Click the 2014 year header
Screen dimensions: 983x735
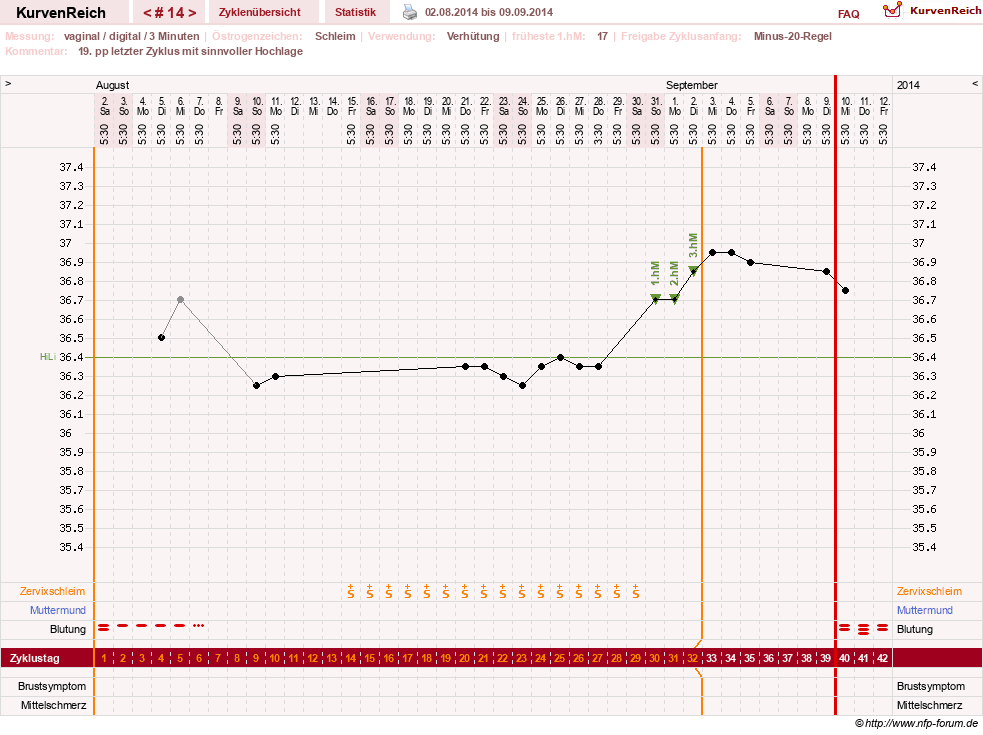pyautogui.click(x=908, y=85)
